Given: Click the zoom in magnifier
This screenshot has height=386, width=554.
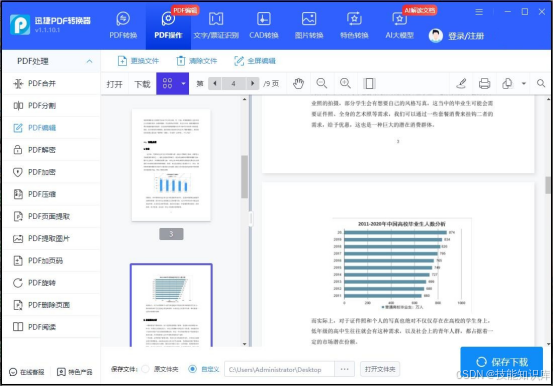Looking at the screenshot, I should pyautogui.click(x=345, y=84).
